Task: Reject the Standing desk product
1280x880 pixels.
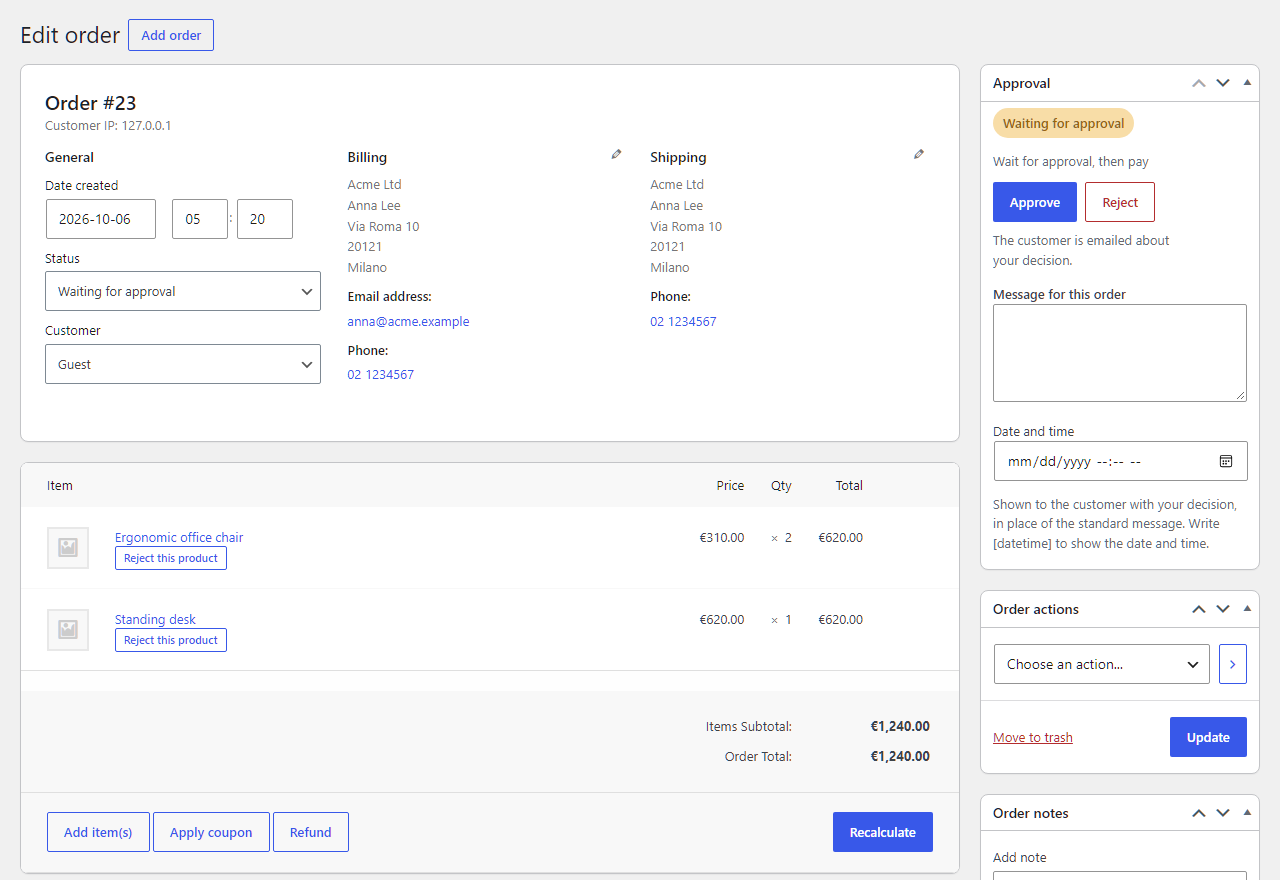Action: [171, 640]
